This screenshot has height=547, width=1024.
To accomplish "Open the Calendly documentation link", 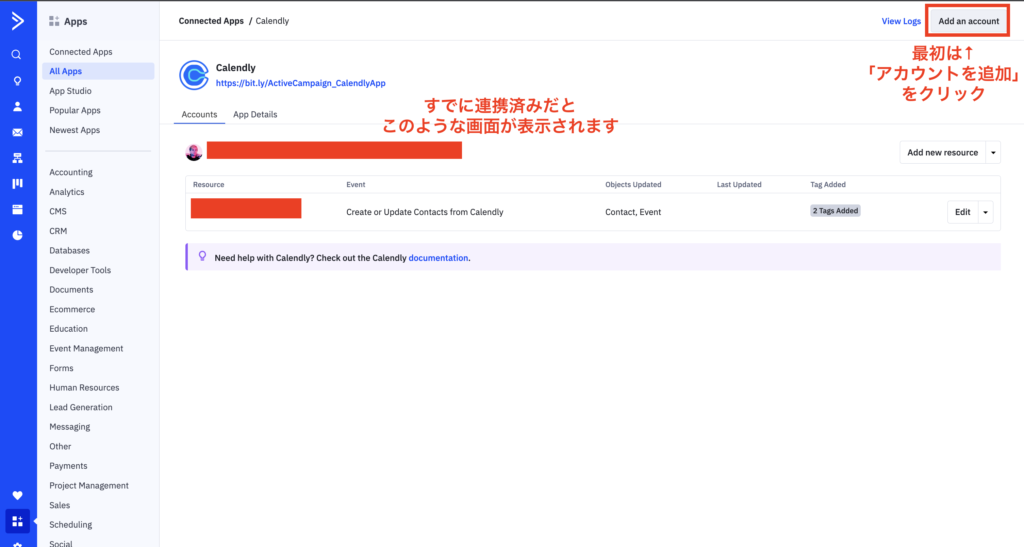I will [x=438, y=258].
